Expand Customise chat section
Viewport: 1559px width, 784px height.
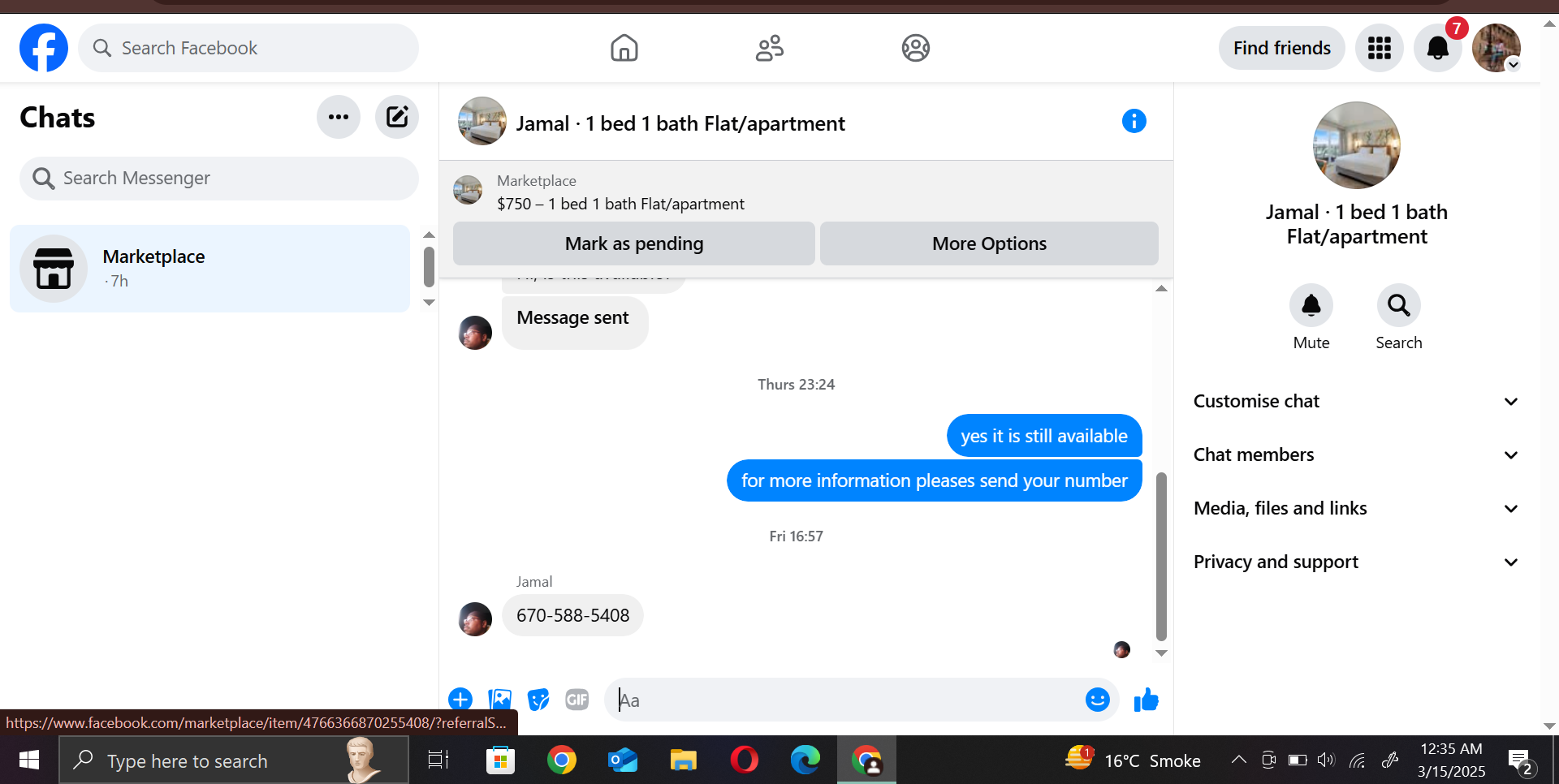1356,401
